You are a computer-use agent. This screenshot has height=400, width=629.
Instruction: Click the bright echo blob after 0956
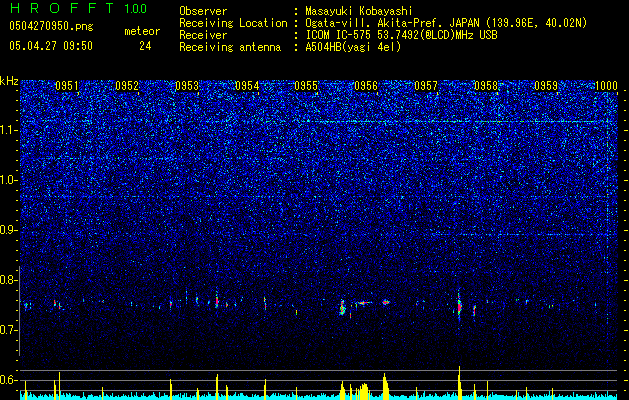point(386,302)
